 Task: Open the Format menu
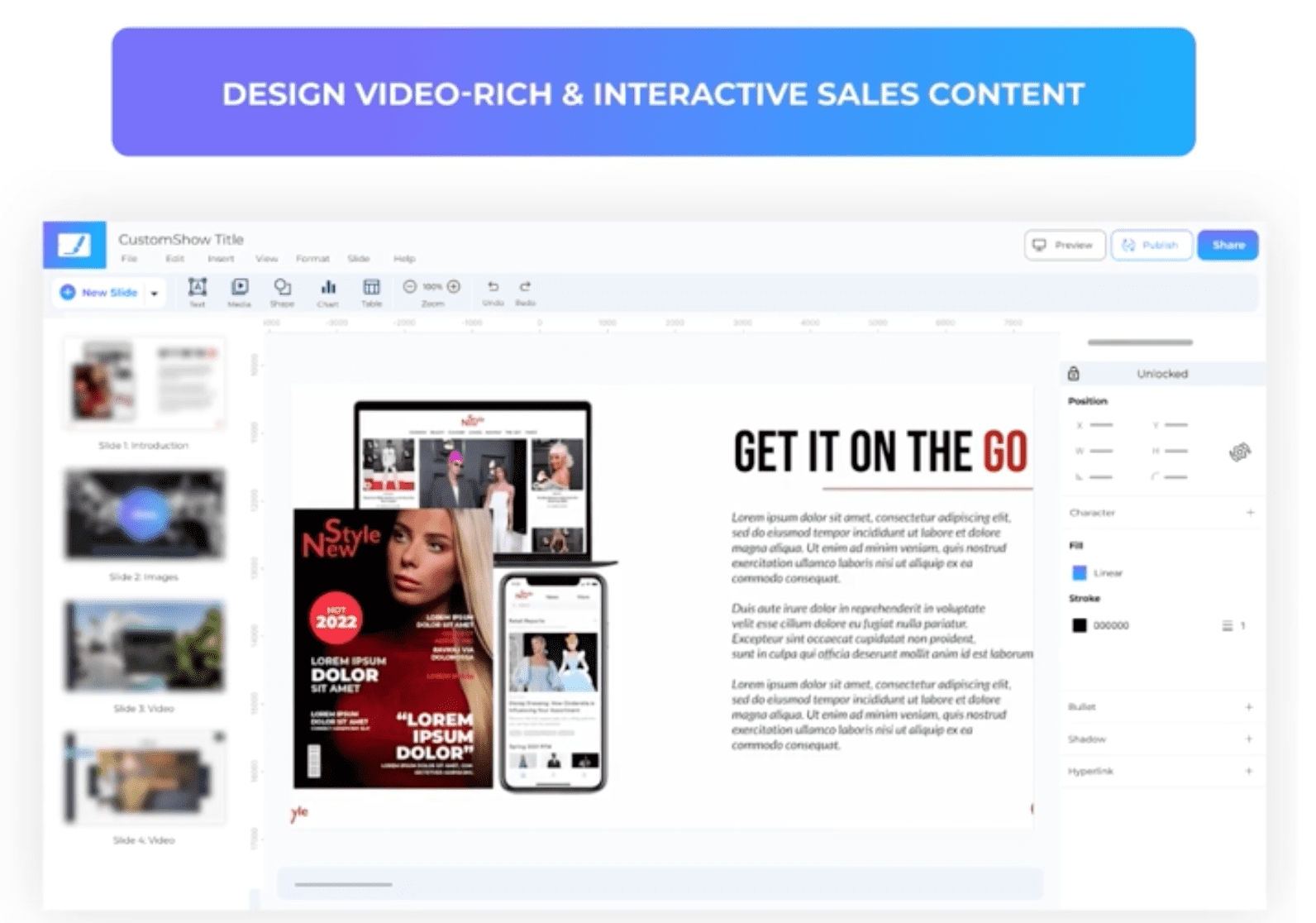312,259
